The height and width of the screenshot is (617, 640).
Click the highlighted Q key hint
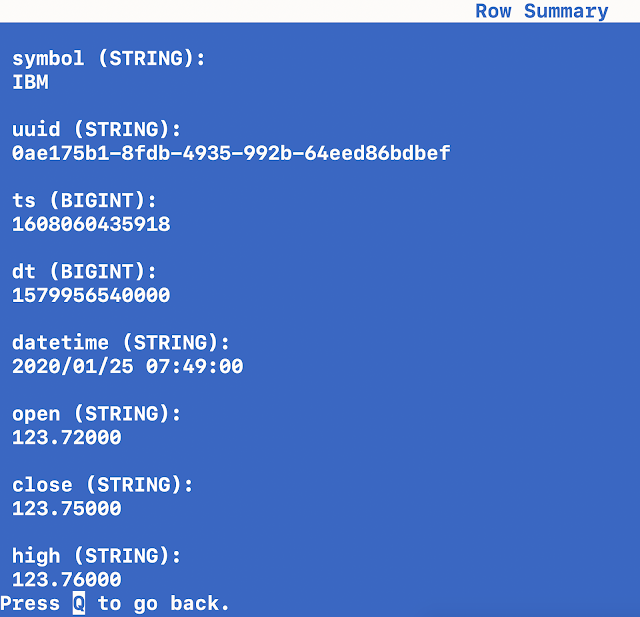click(x=79, y=603)
